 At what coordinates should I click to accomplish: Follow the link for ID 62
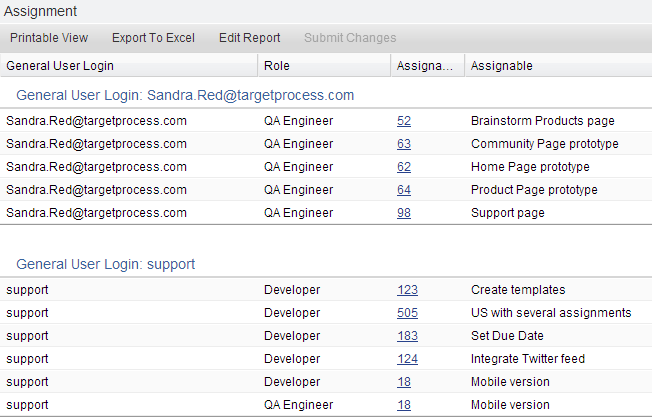click(404, 167)
